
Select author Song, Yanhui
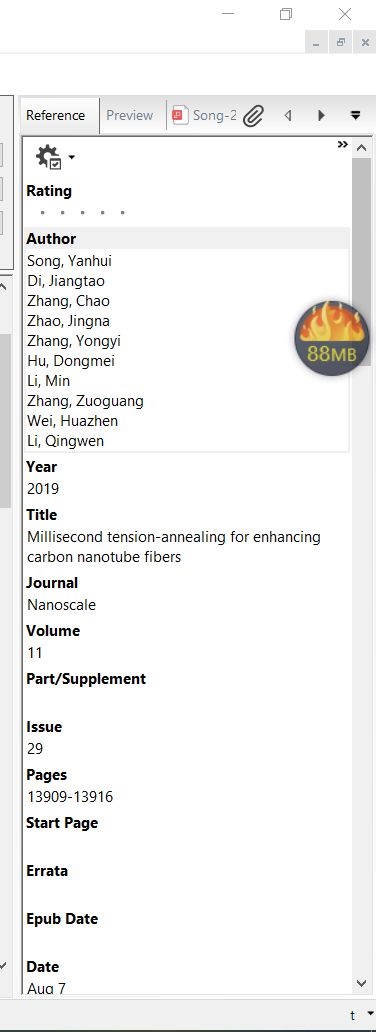point(69,261)
